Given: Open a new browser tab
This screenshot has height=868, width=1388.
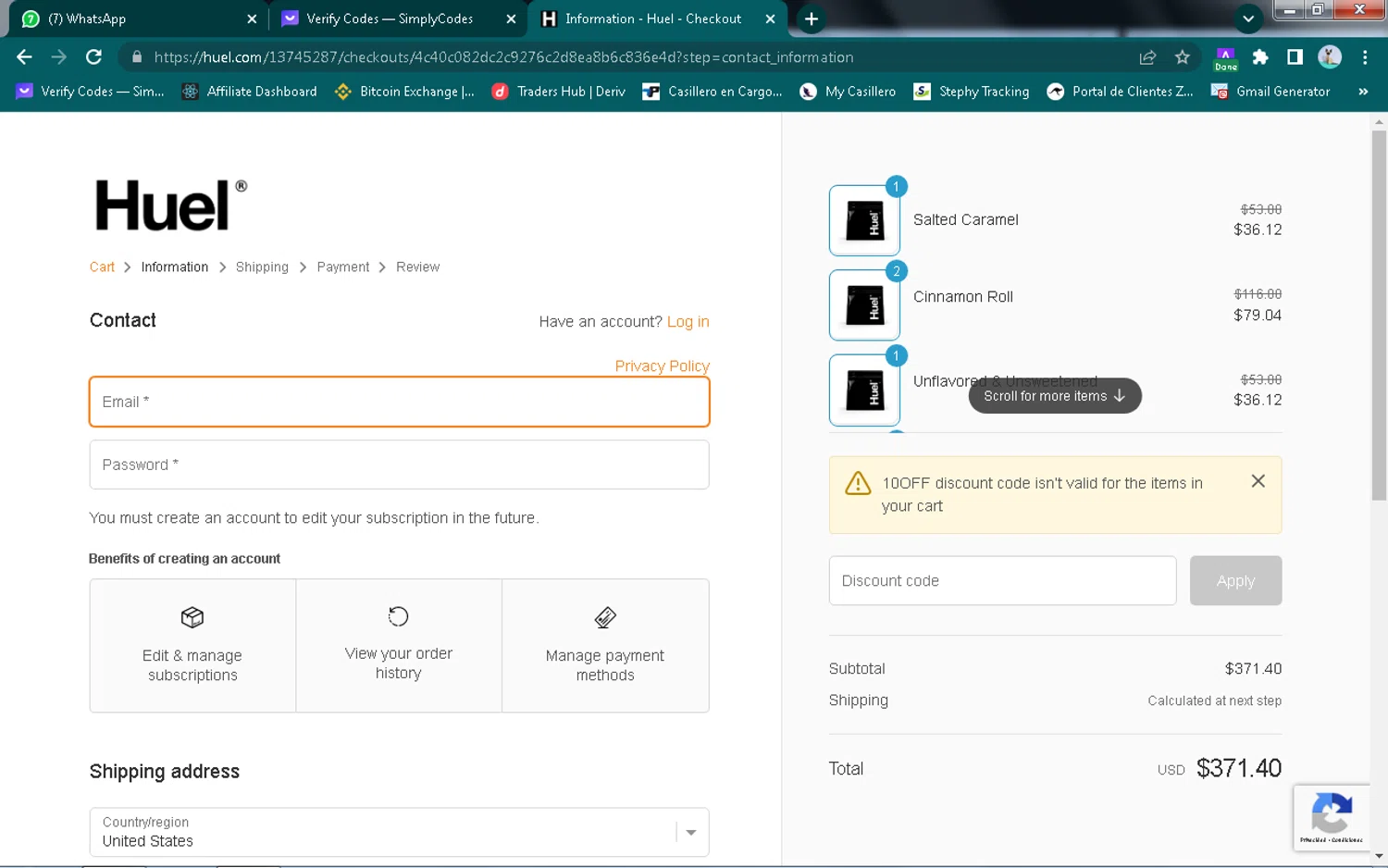Looking at the screenshot, I should 812,19.
